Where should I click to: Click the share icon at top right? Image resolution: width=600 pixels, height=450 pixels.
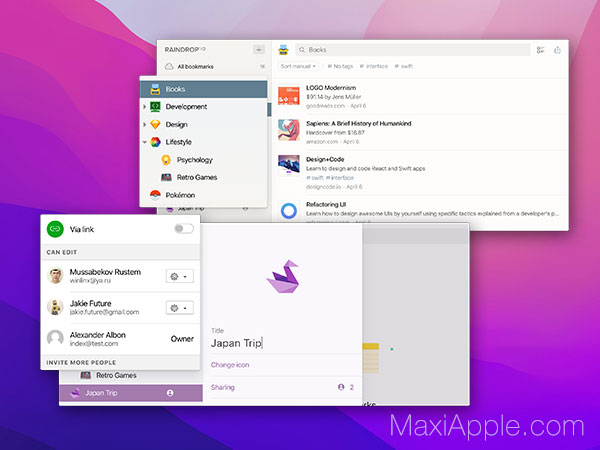click(558, 50)
